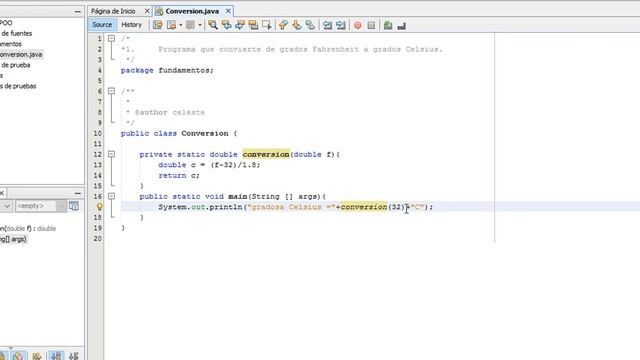The height and width of the screenshot is (360, 640).
Task: Click the "gradosa Celsius =" string literal
Action: [x=291, y=207]
